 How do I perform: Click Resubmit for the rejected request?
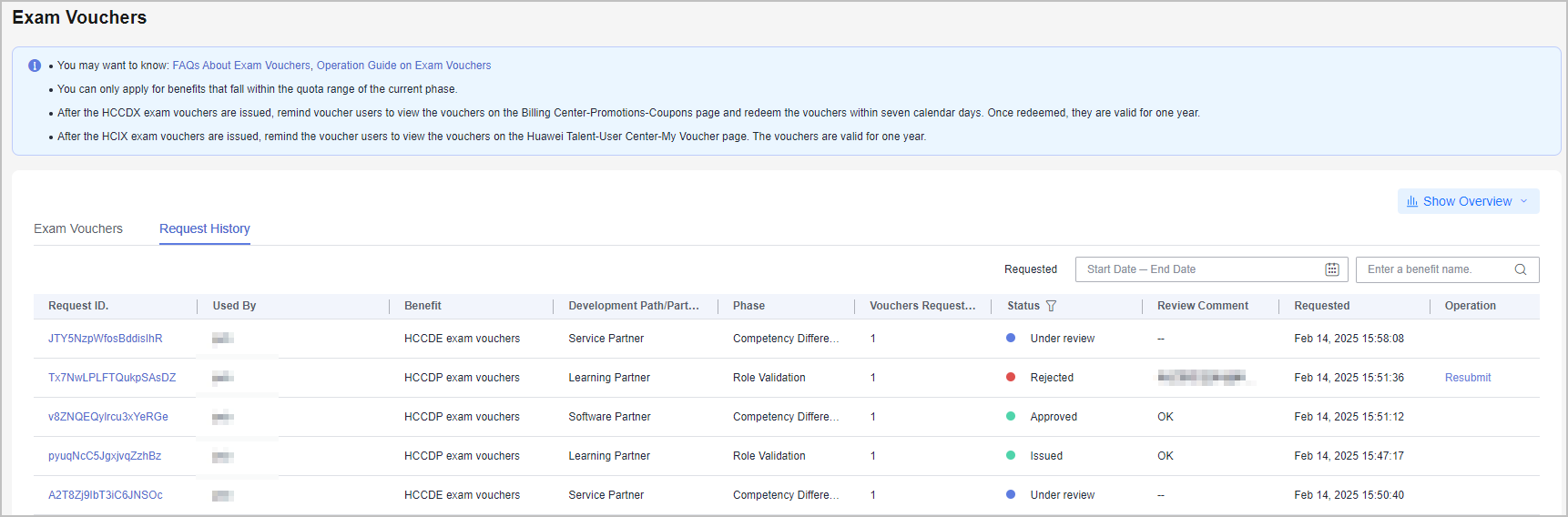[x=1468, y=378]
